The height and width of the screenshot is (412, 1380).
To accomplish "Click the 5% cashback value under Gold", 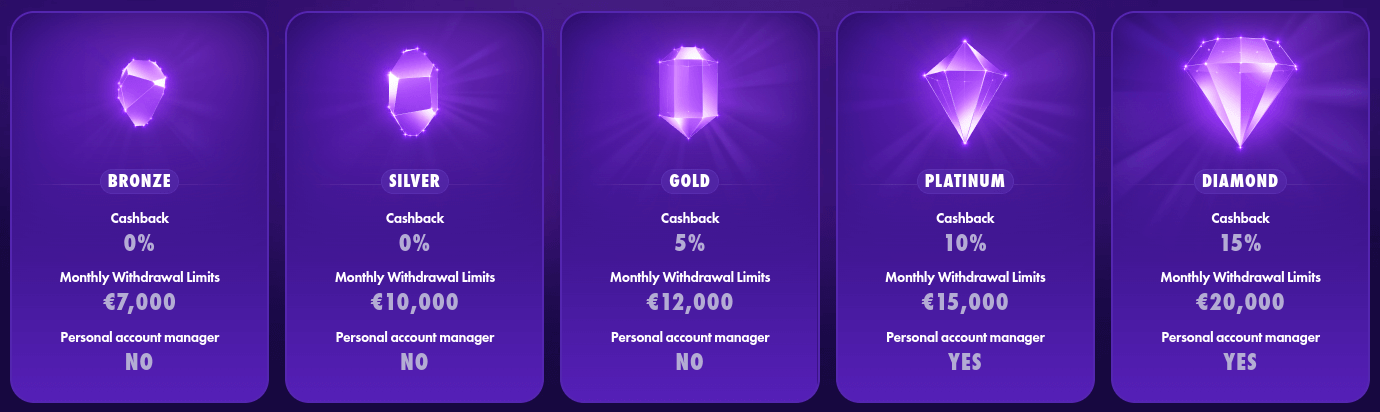I will (x=690, y=242).
